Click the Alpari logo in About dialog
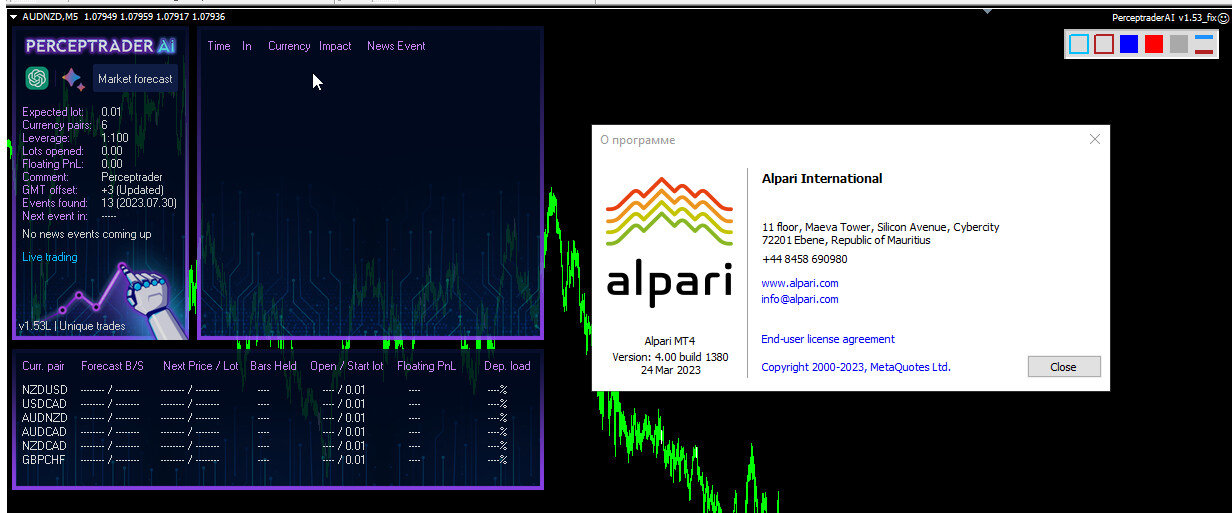Screen dimensions: 1232x513 (x=669, y=242)
